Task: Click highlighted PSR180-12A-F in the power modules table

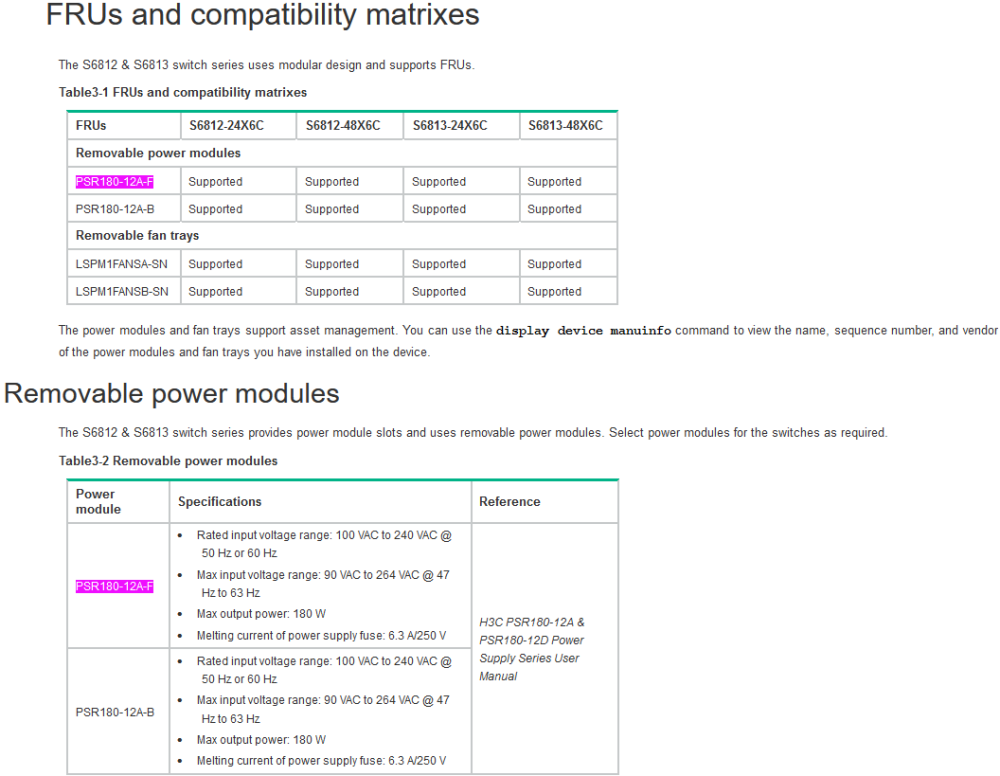Action: pos(114,586)
